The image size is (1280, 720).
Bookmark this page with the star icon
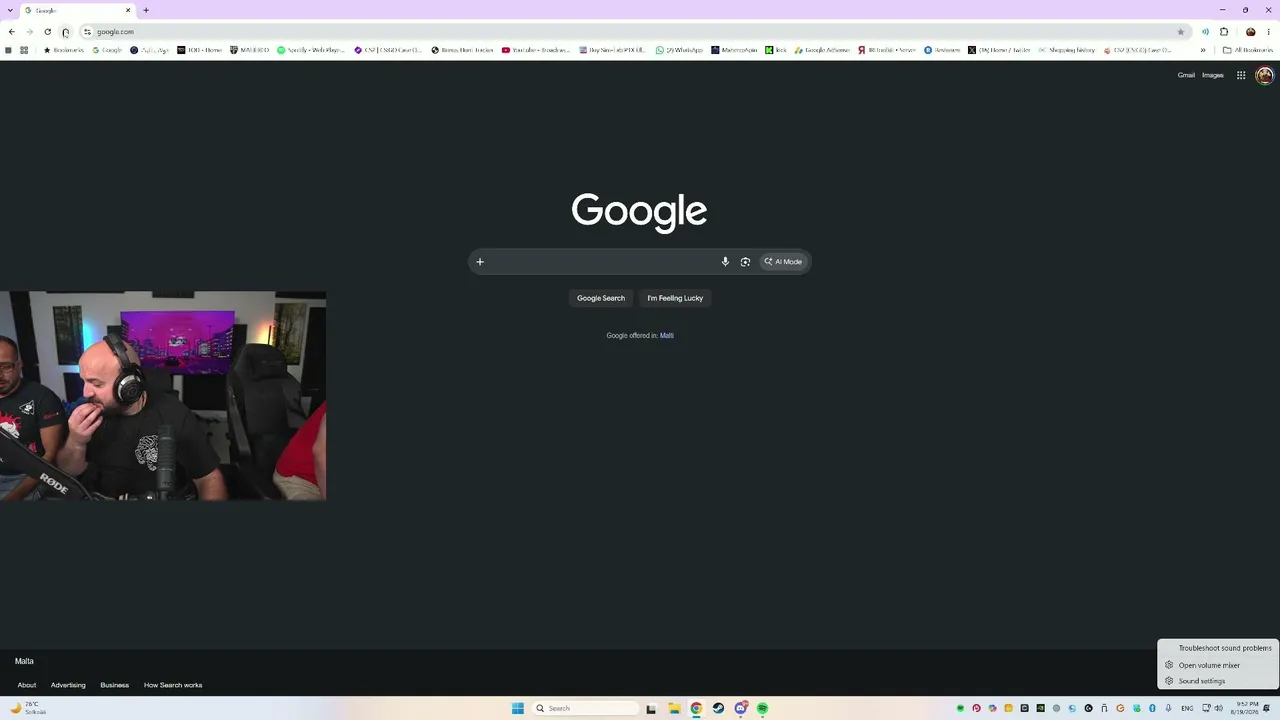point(1180,32)
